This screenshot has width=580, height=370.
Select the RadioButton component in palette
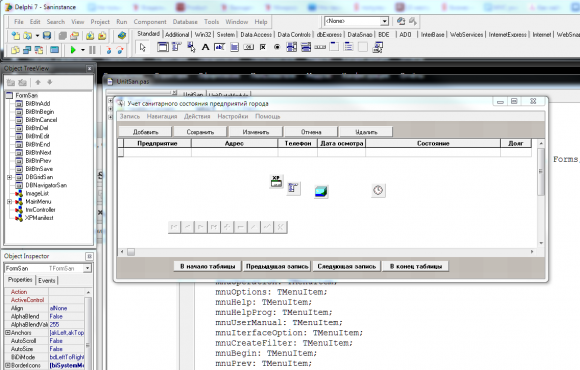277,47
